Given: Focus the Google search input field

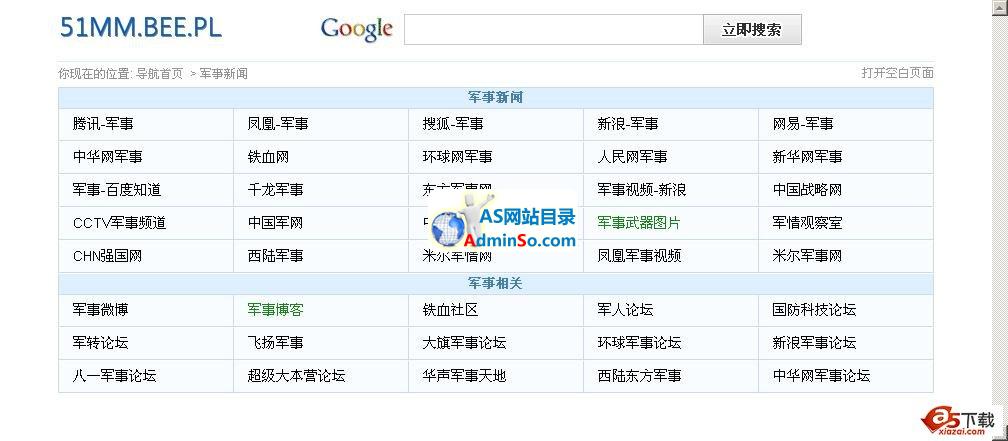Looking at the screenshot, I should pos(554,30).
